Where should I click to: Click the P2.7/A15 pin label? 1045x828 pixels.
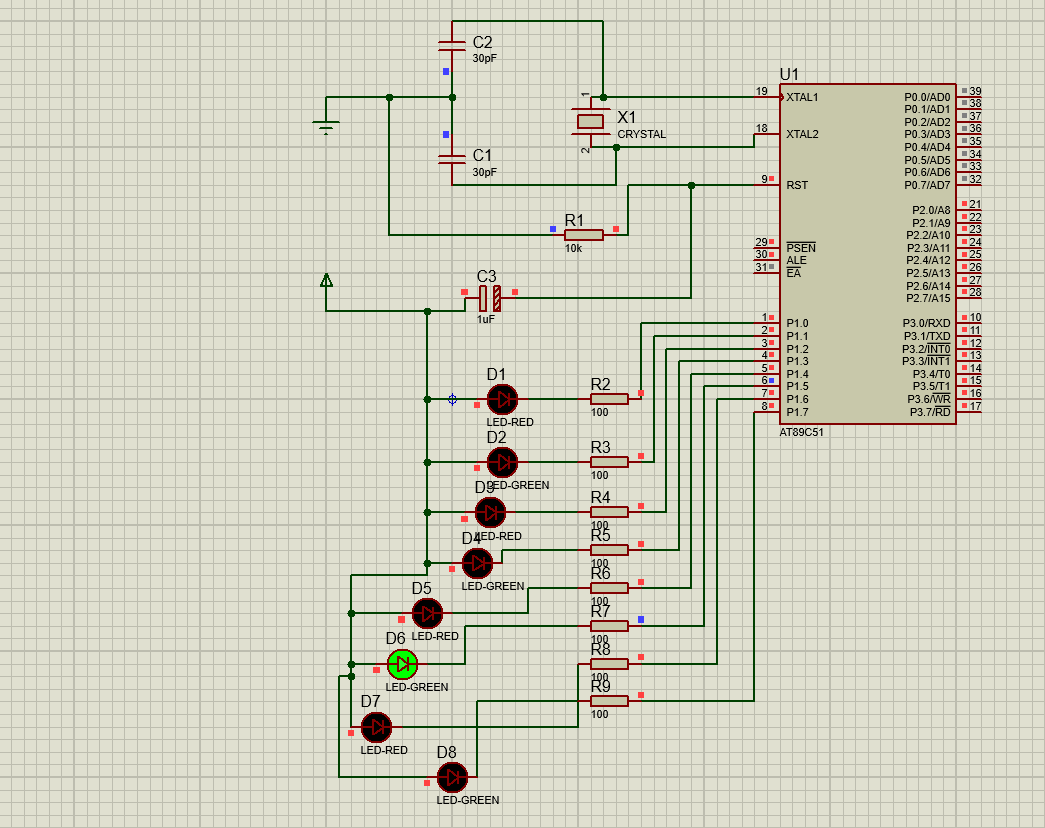click(928, 299)
